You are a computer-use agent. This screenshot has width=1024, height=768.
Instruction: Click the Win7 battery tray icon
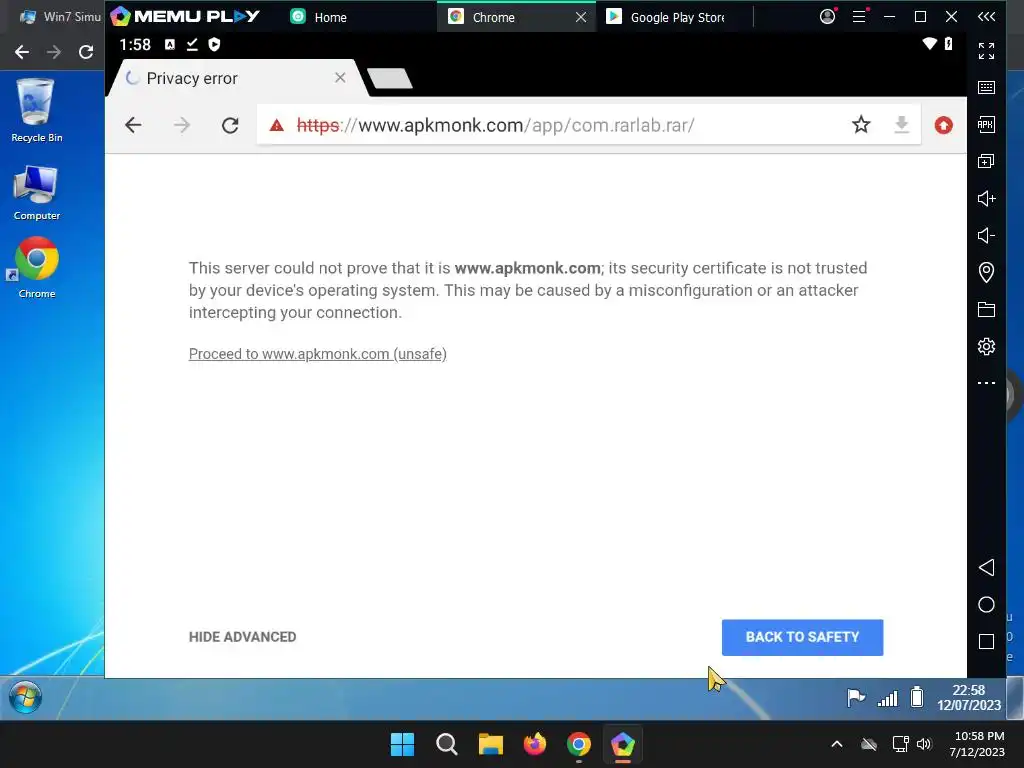tap(917, 697)
